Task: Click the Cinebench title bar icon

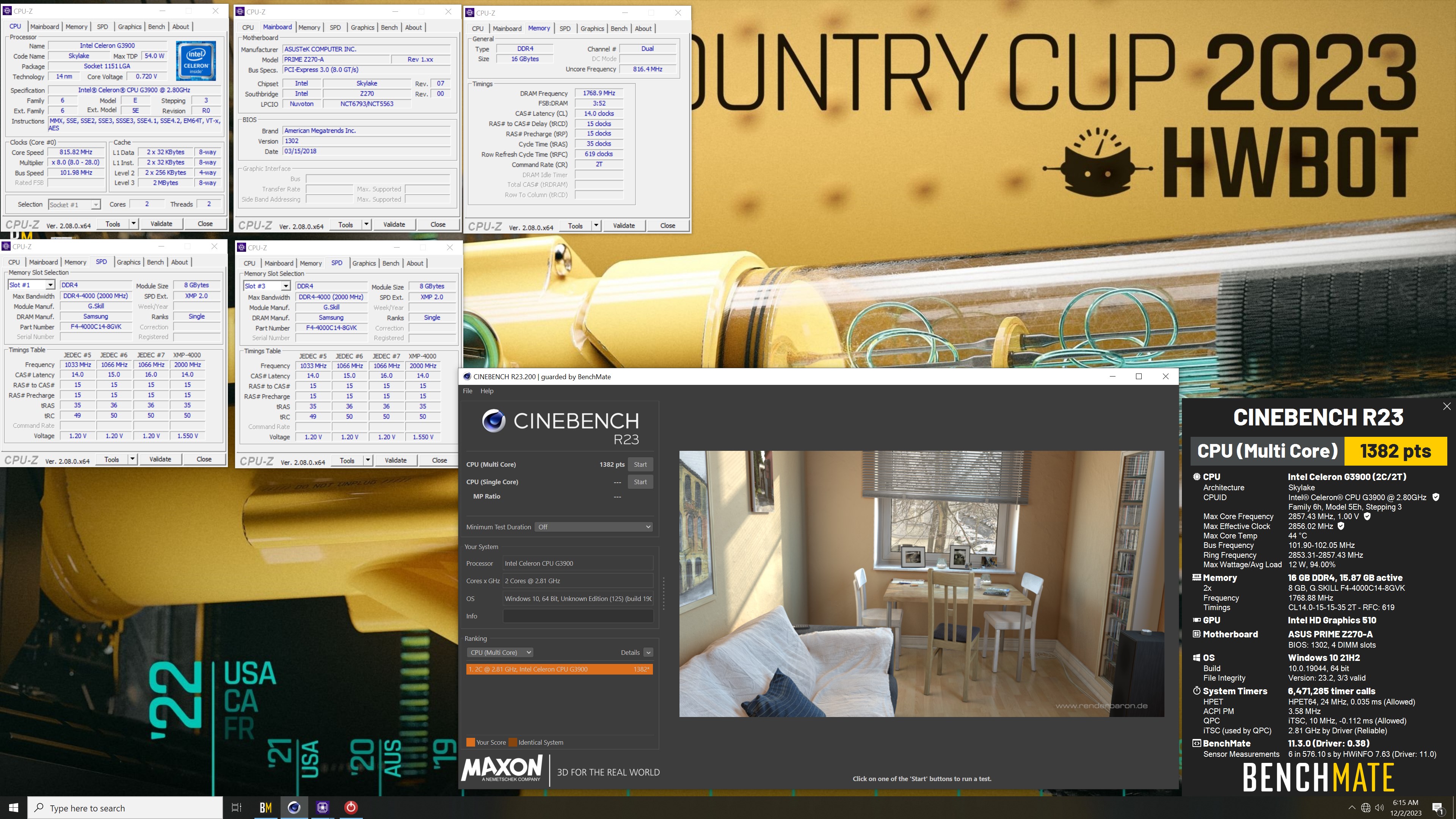Action: [467, 377]
